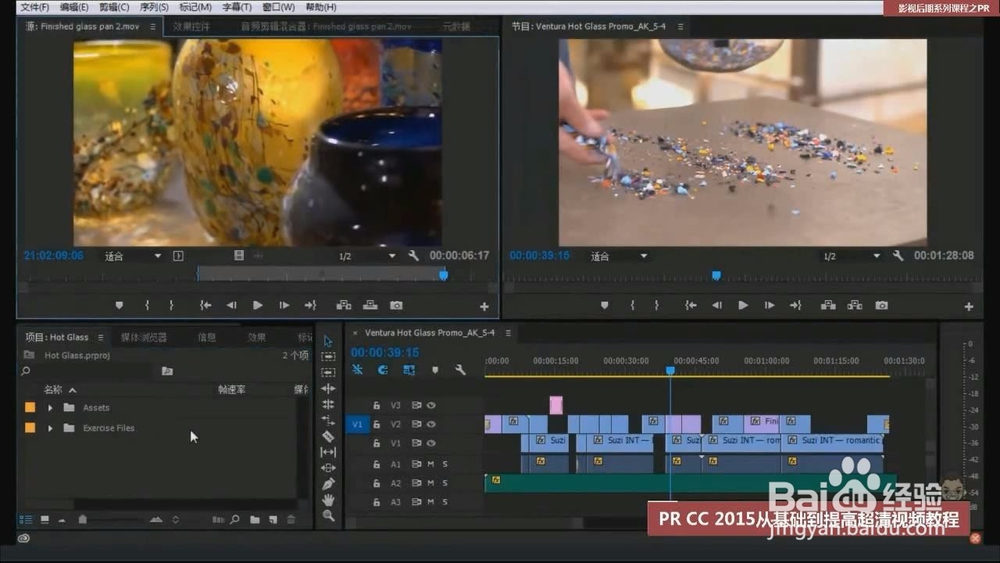Switch to 效果控件 tab
The width and height of the screenshot is (1000, 563).
[191, 27]
